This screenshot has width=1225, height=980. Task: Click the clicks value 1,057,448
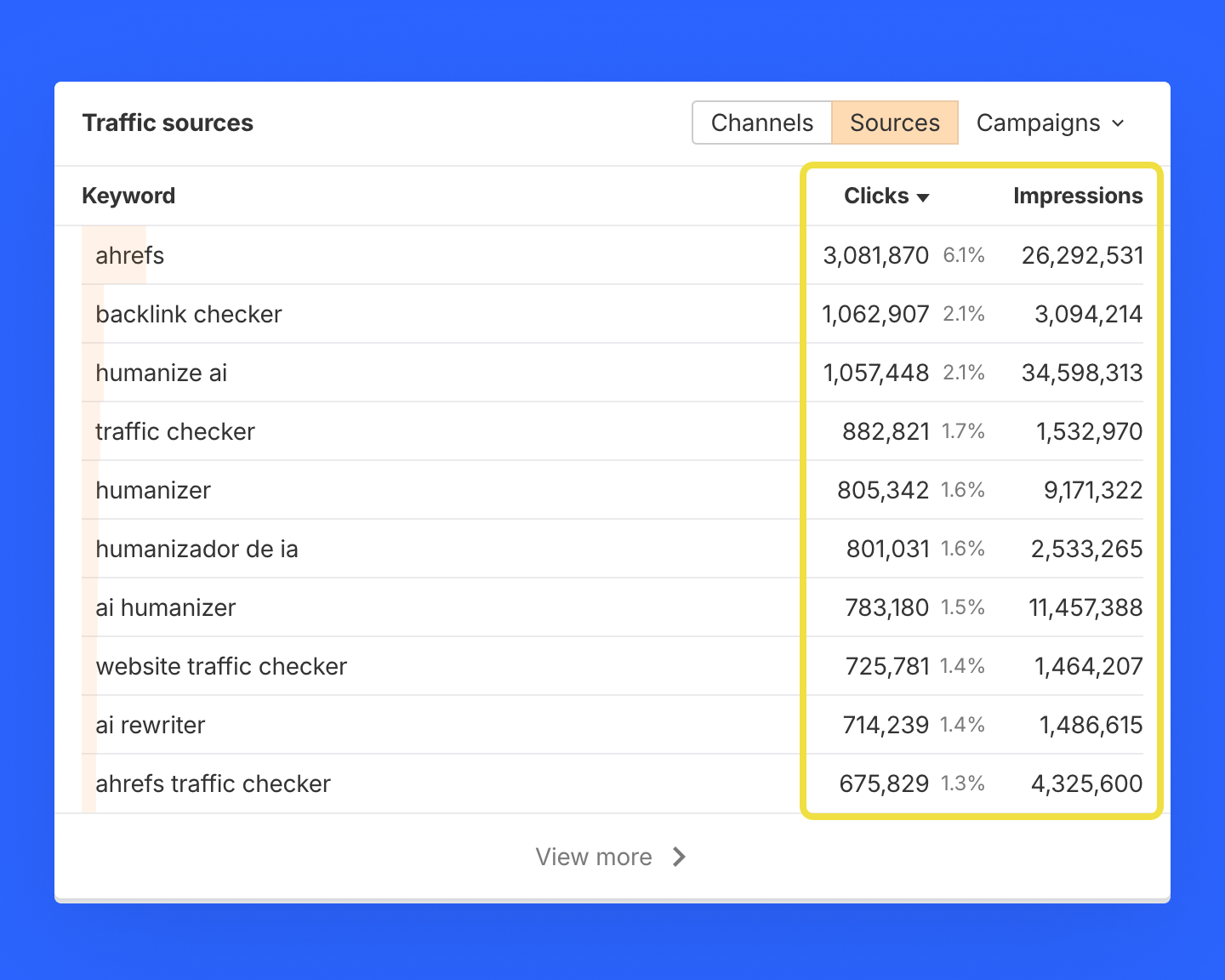[x=876, y=373]
